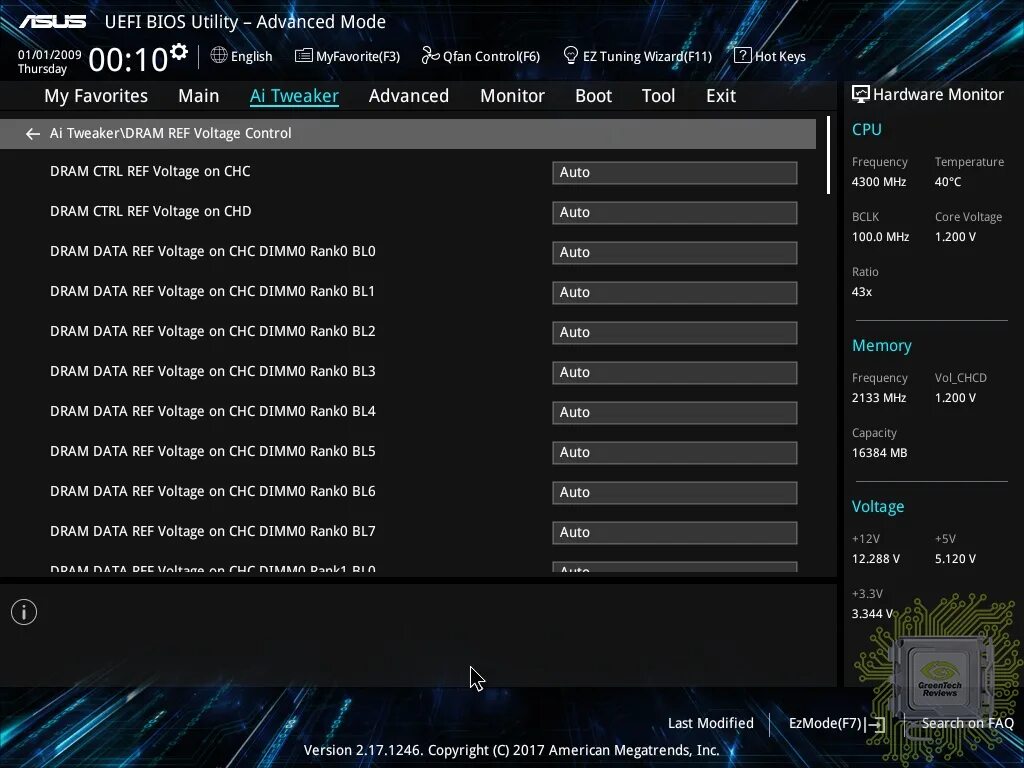Image resolution: width=1024 pixels, height=768 pixels.
Task: Set CHC DIMM0 Rank0 BL1 voltage field
Action: pyautogui.click(x=675, y=292)
